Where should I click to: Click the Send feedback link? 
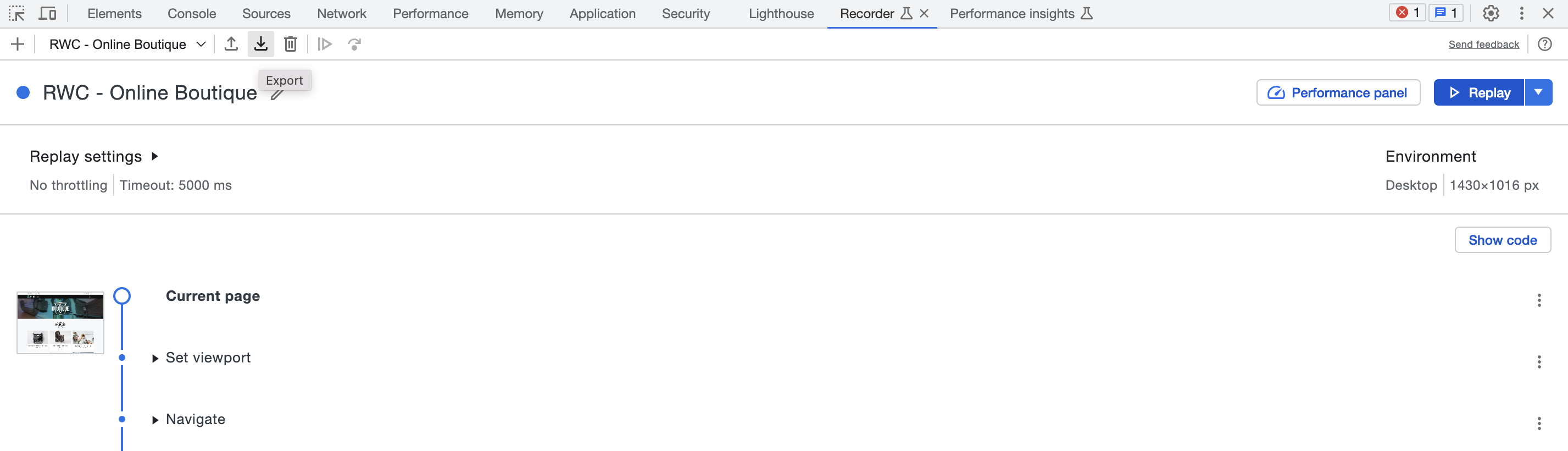coord(1483,45)
